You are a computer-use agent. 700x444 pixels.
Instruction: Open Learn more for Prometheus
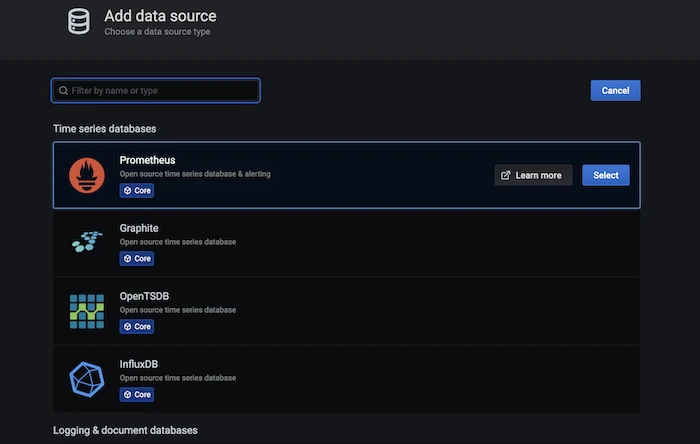click(534, 175)
